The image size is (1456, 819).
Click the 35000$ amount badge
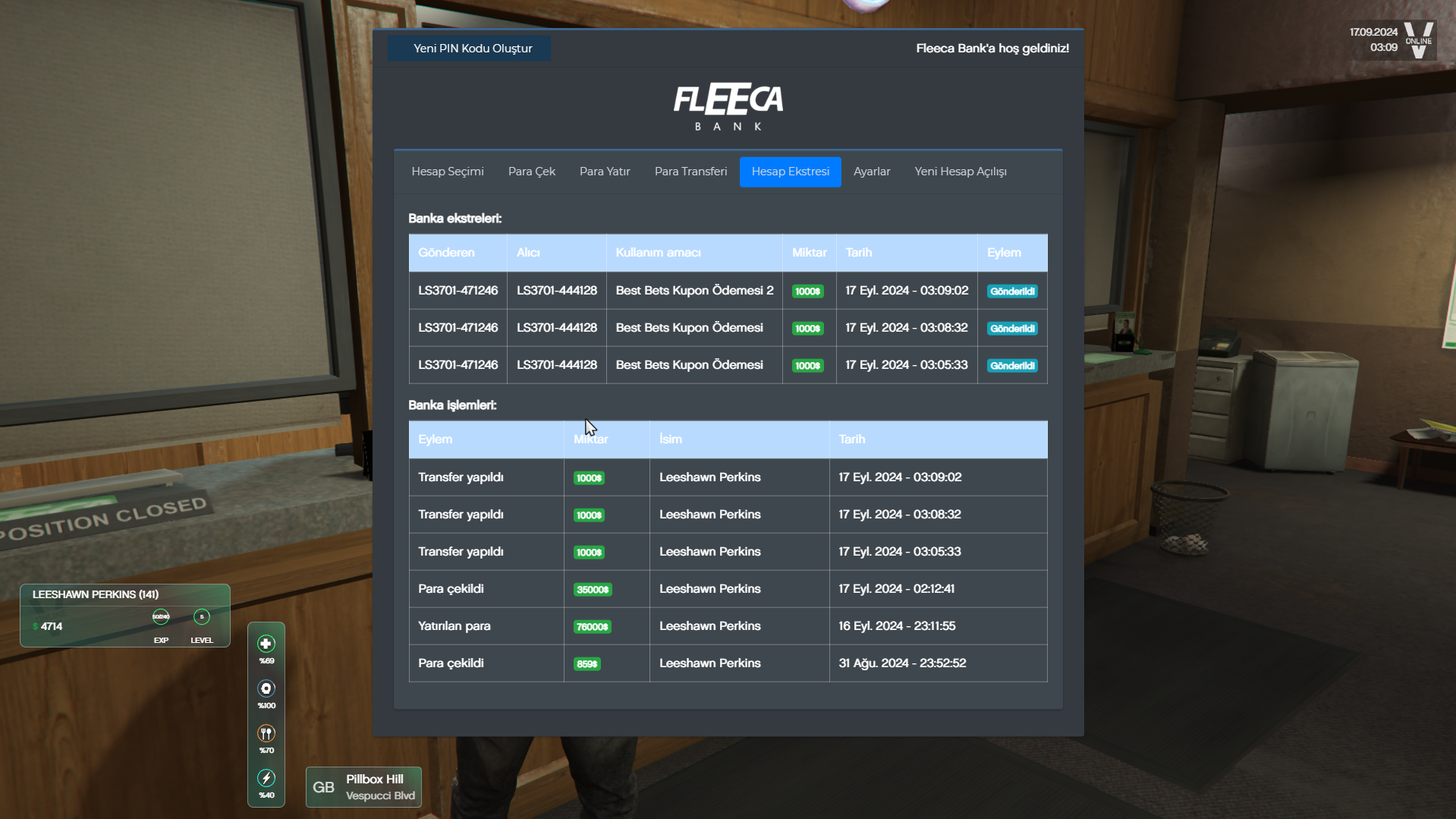coord(593,590)
